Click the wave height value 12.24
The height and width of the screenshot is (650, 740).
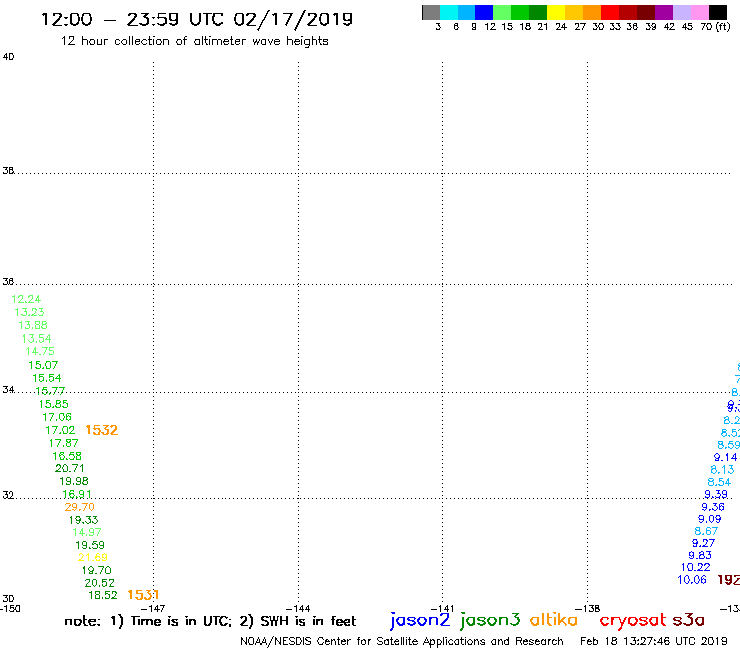click(x=26, y=299)
